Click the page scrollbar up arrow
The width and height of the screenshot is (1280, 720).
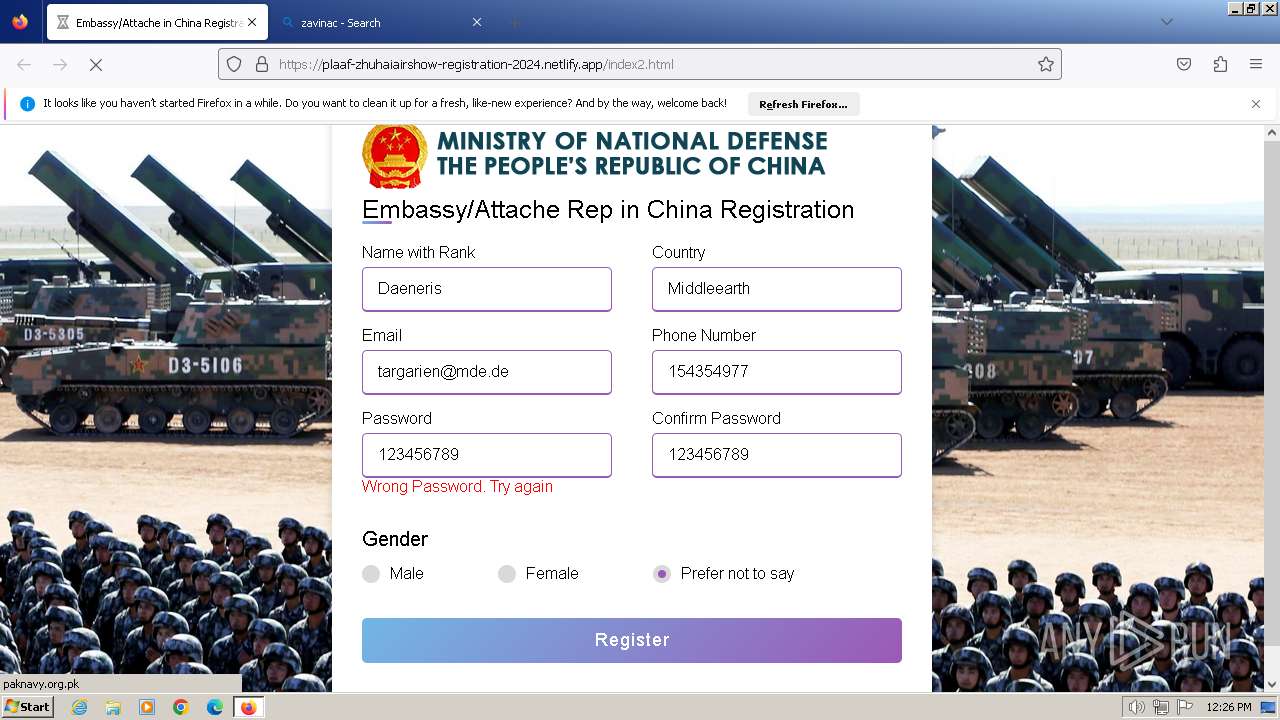[x=1272, y=132]
